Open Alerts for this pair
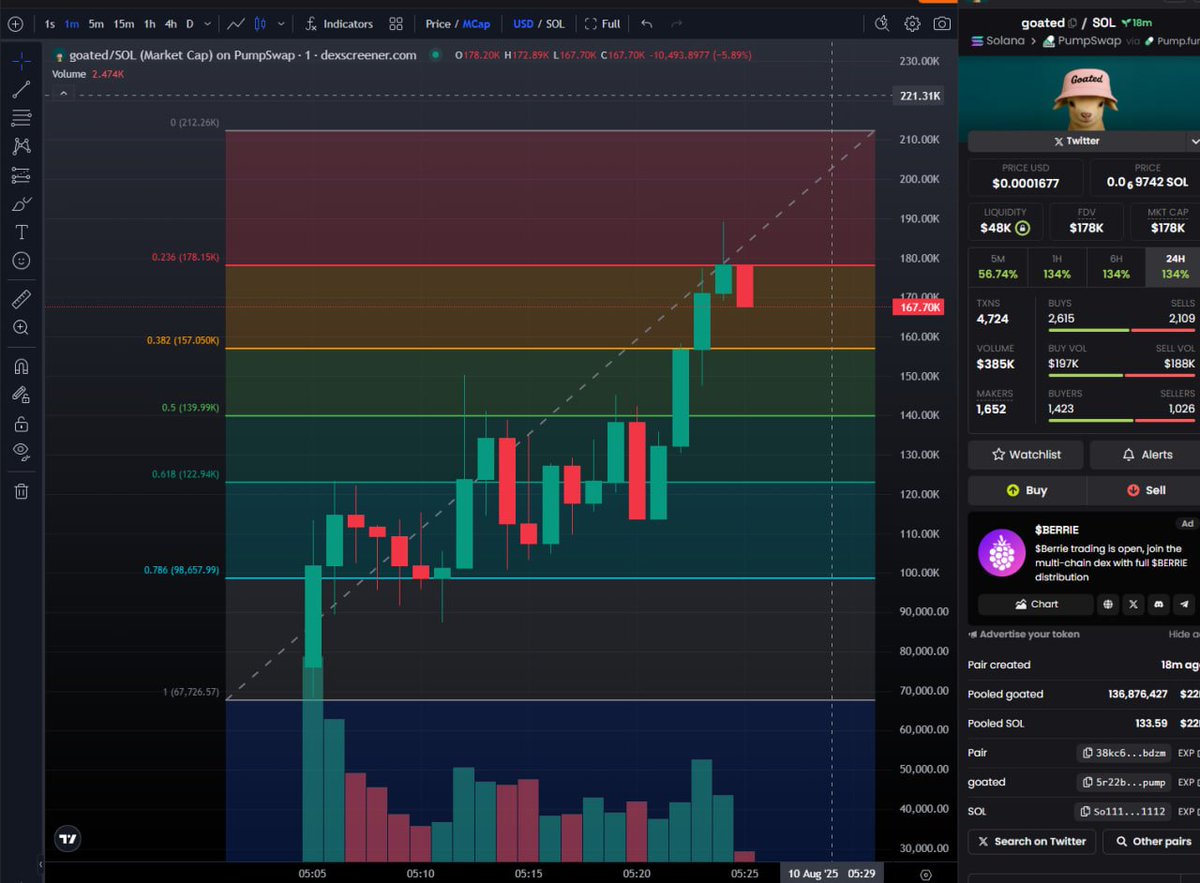The width and height of the screenshot is (1200, 883). [1146, 454]
